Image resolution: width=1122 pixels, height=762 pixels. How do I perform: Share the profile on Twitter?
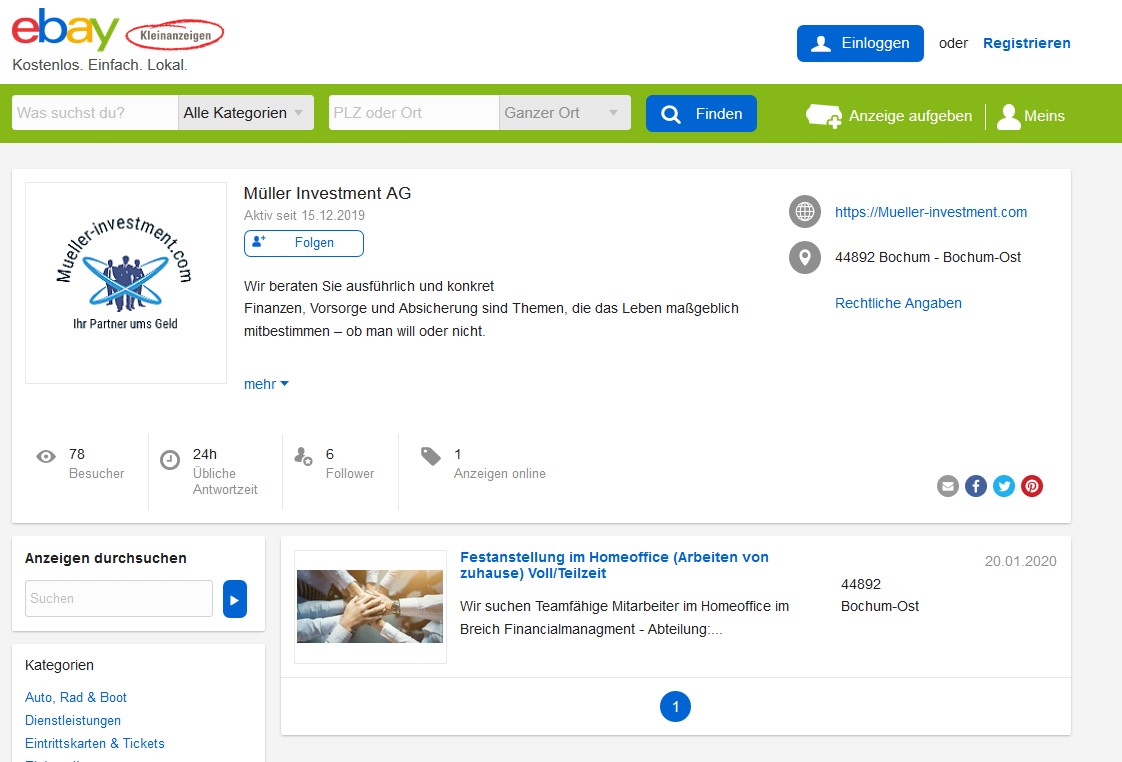[x=1004, y=487]
